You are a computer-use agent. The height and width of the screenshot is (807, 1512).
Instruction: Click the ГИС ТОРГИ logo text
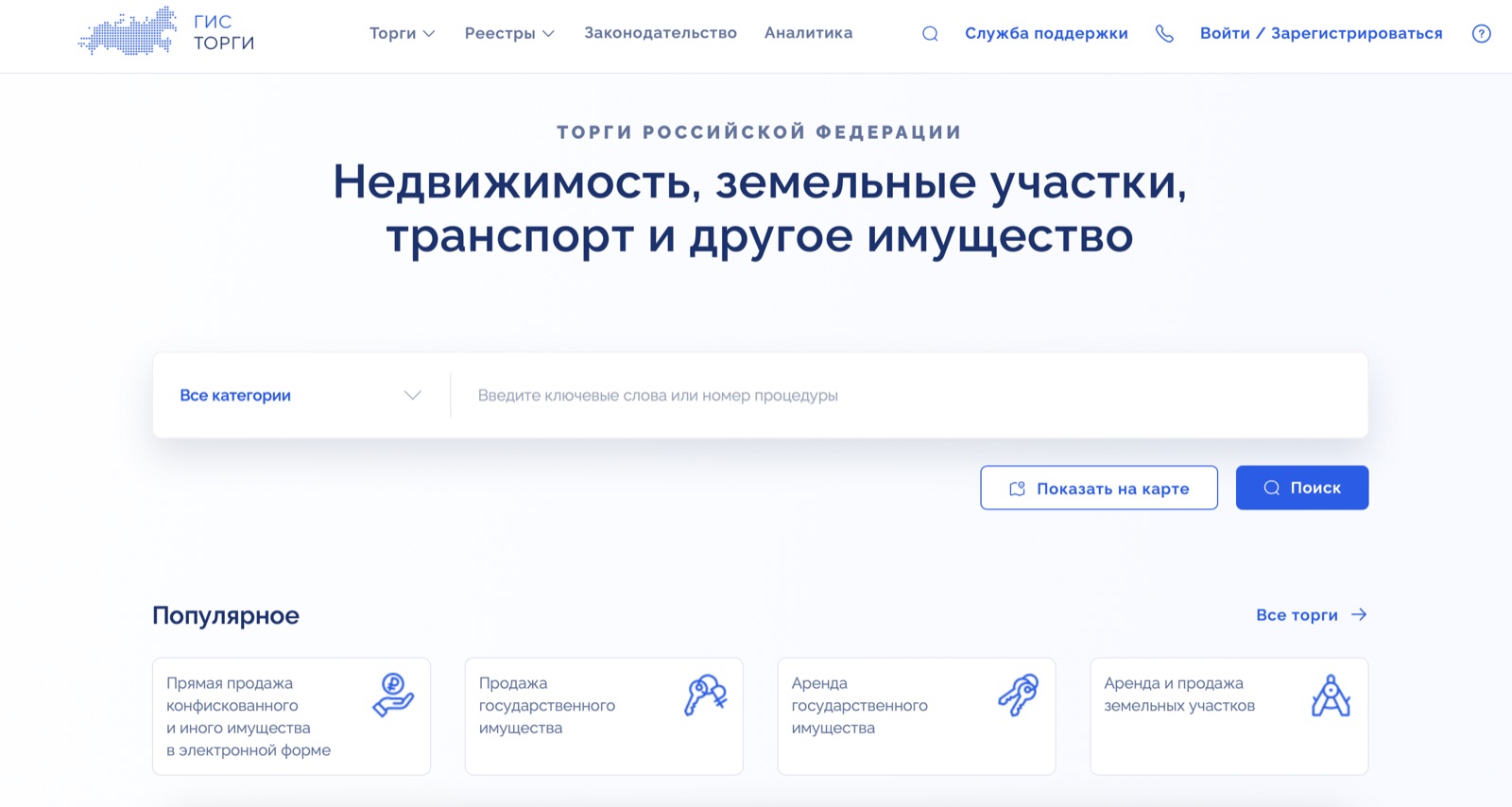[x=224, y=32]
